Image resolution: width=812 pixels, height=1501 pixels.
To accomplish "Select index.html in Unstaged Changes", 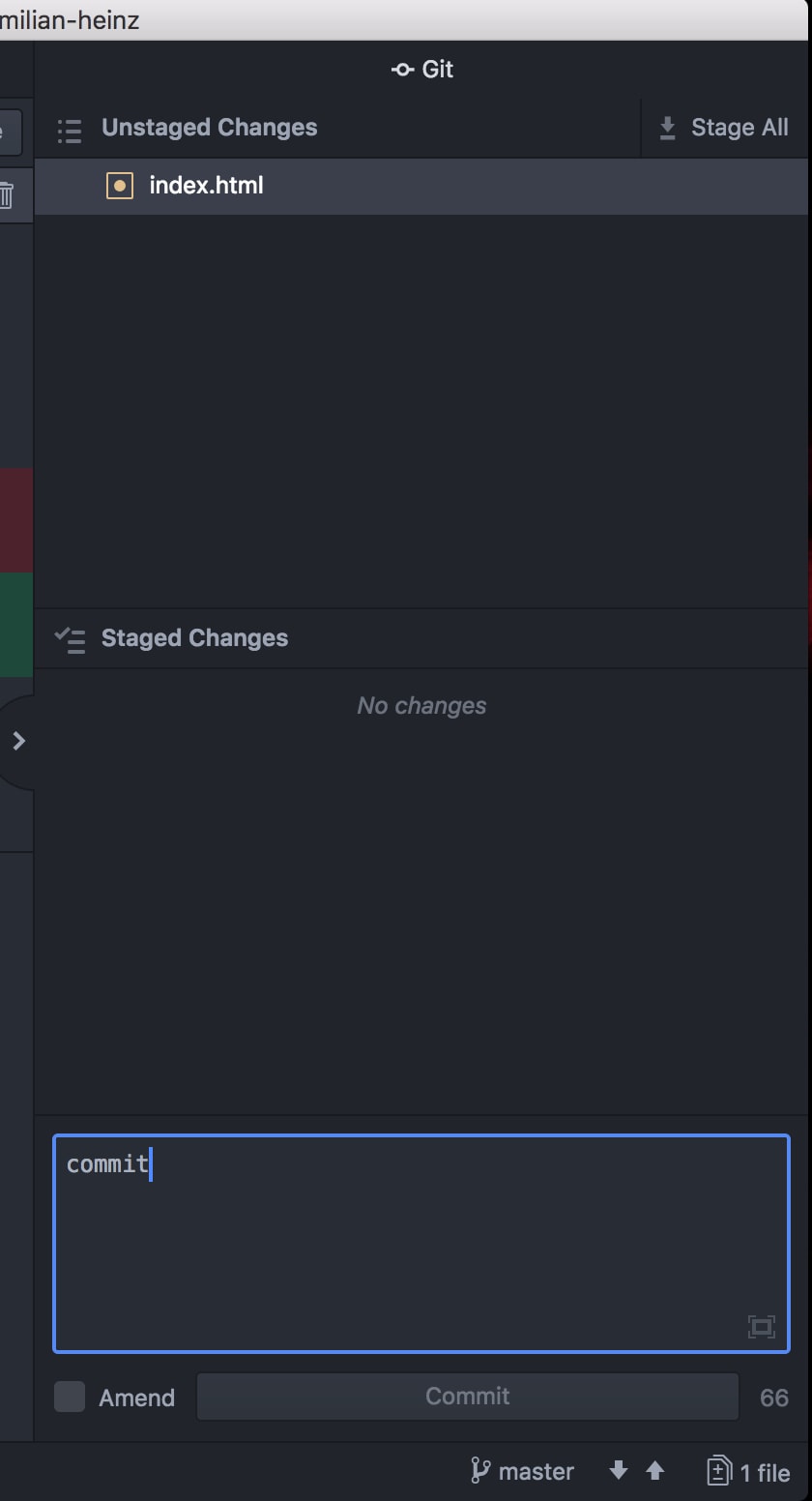I will tap(206, 186).
